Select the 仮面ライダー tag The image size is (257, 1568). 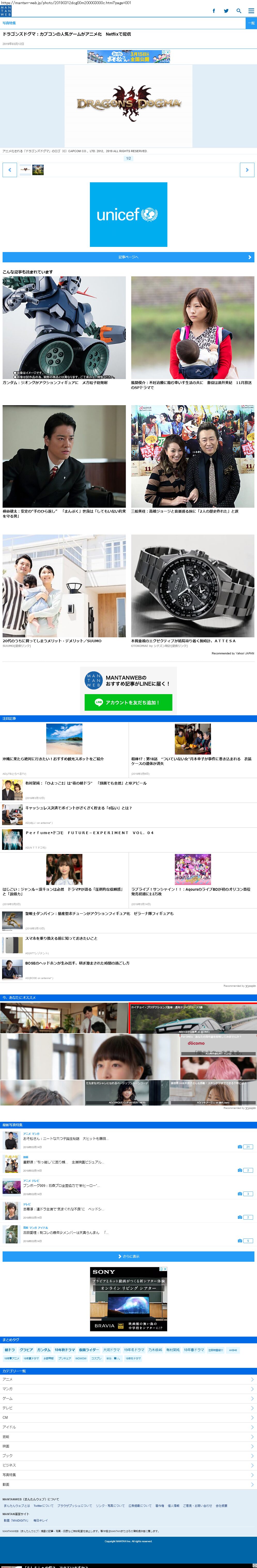pos(88,1350)
